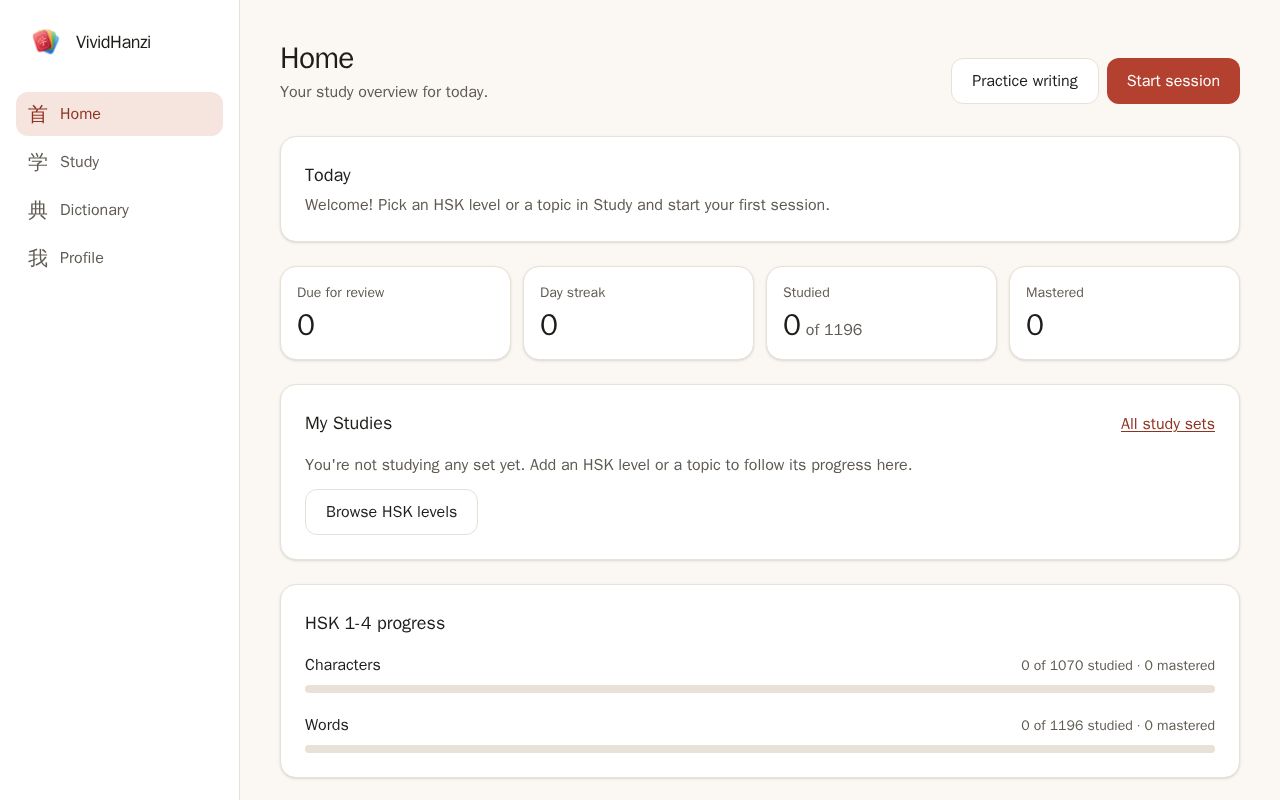Click the VividHanzi logo icon
Image resolution: width=1280 pixels, height=800 pixels.
pos(46,42)
